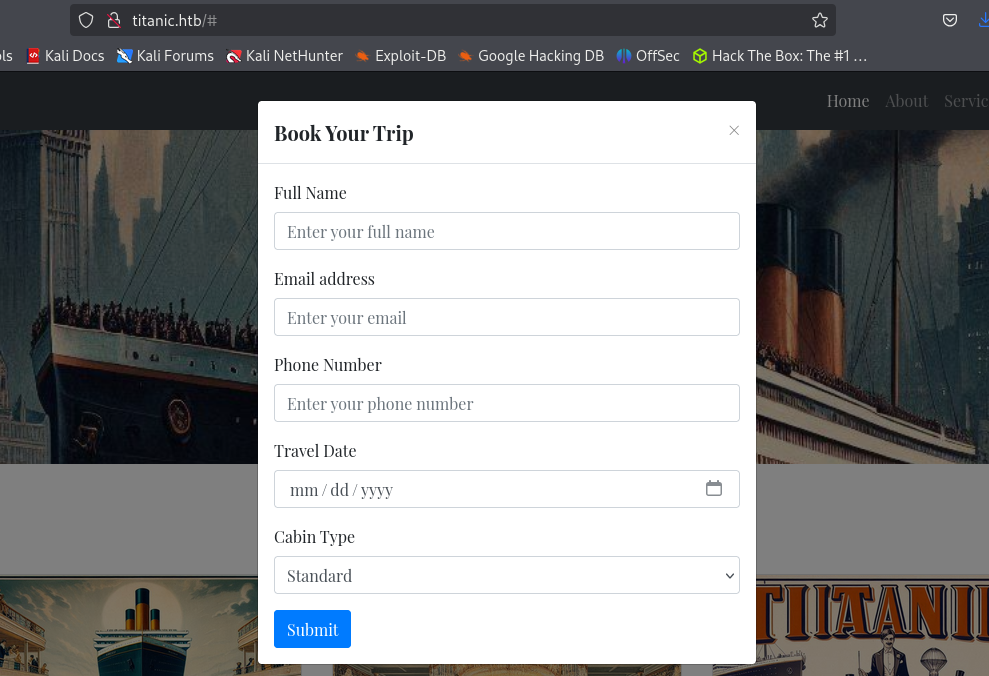The width and height of the screenshot is (989, 676).
Task: Click the bookmark star icon
Action: (820, 20)
